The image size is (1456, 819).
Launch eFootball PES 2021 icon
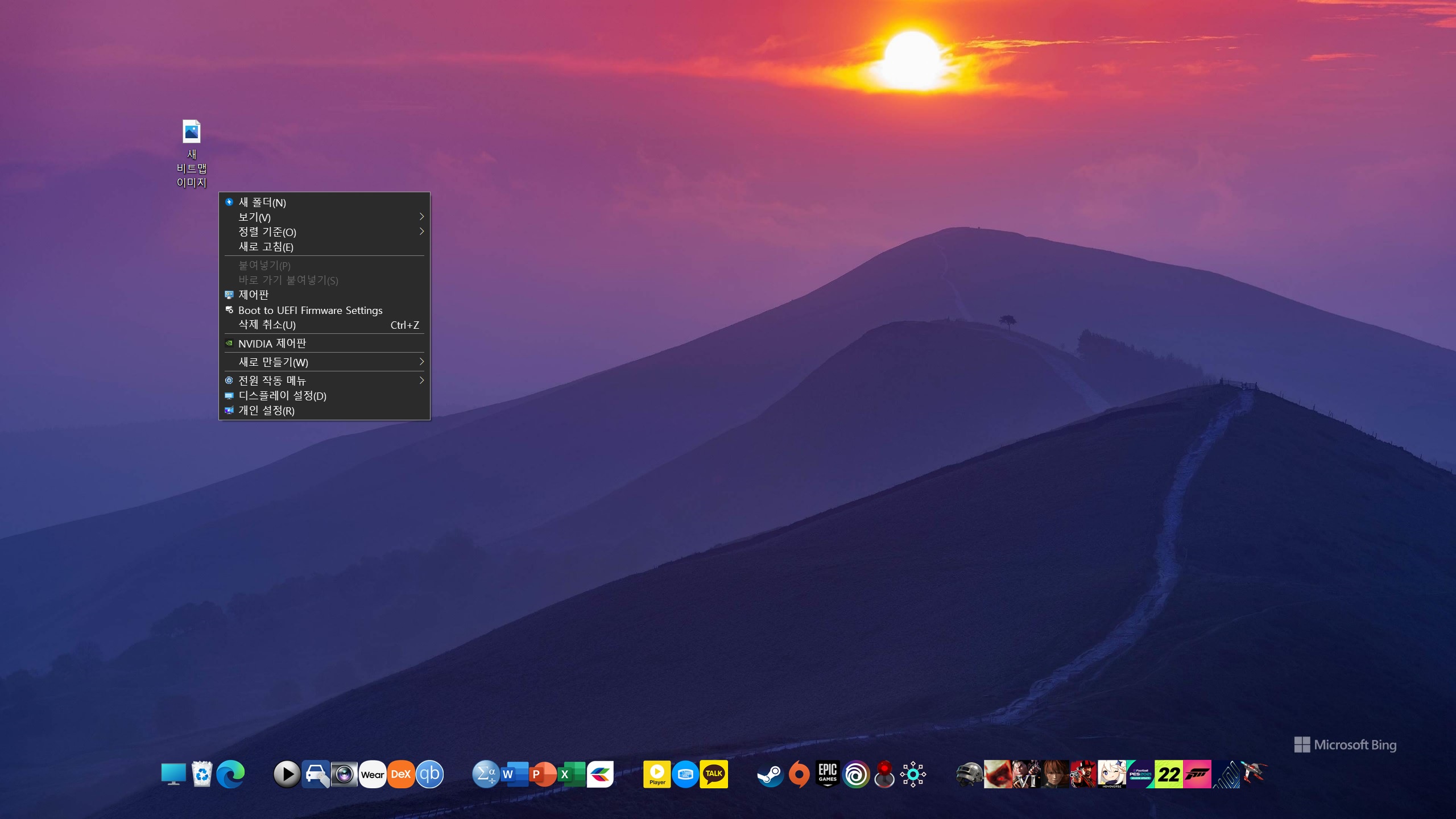tap(1140, 774)
